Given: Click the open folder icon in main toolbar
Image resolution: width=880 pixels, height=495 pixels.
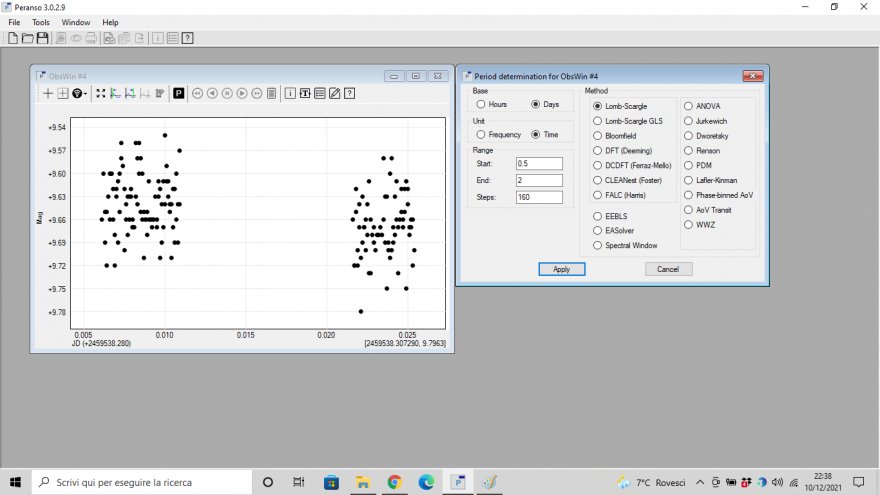Looking at the screenshot, I should (x=28, y=38).
